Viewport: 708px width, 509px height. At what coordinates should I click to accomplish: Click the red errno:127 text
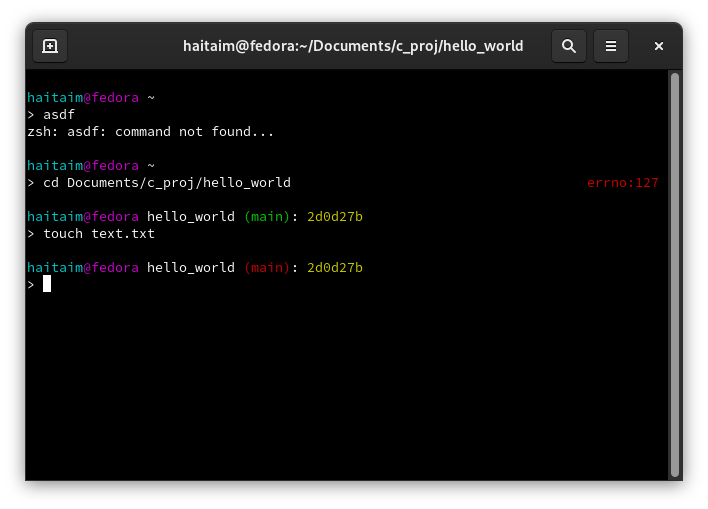(x=623, y=183)
